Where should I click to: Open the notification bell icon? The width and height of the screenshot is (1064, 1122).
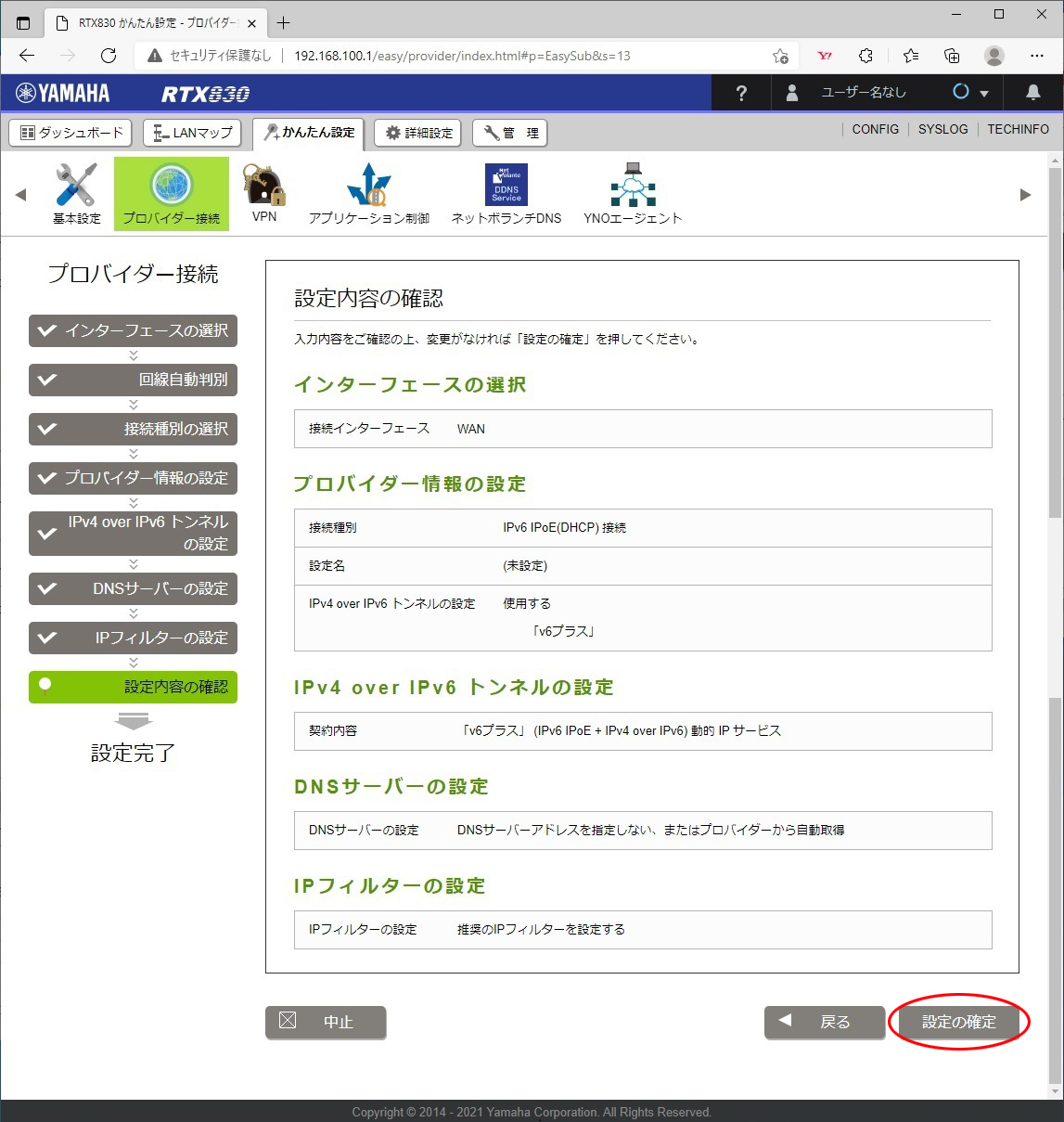1032,93
